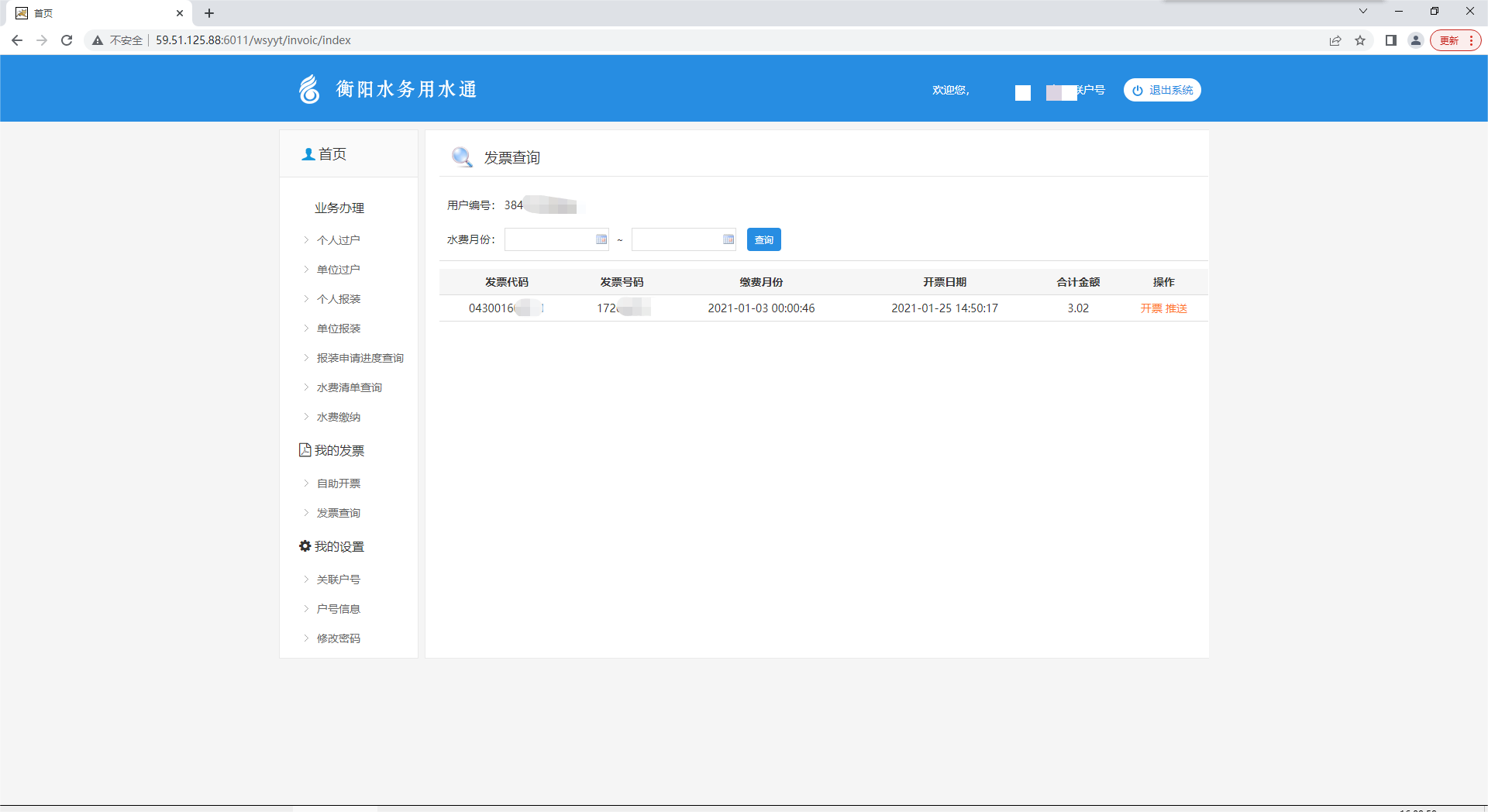This screenshot has height=812, width=1488.
Task: Click the 首页 home sidebar header
Action: tap(325, 154)
